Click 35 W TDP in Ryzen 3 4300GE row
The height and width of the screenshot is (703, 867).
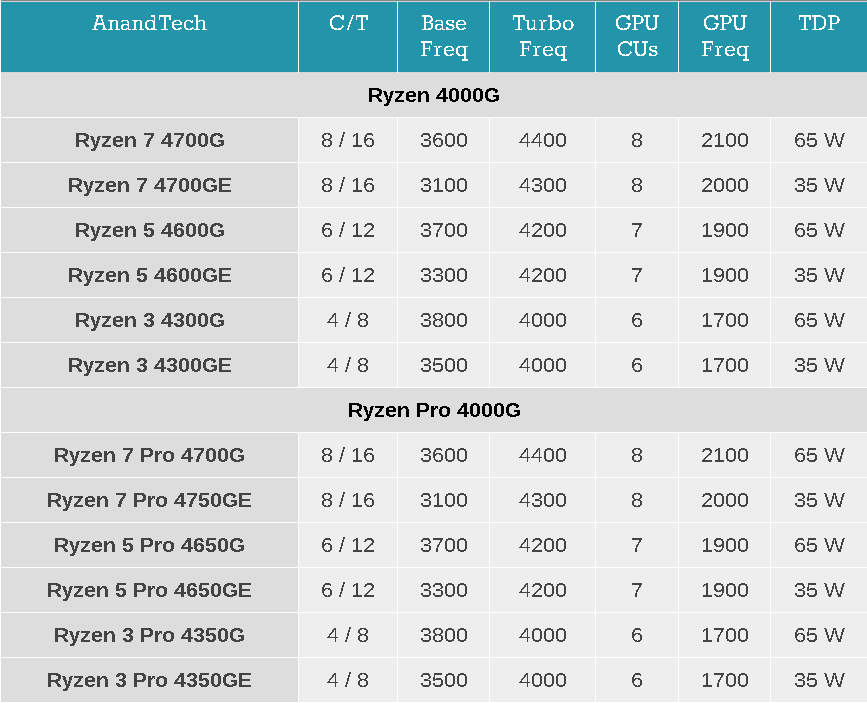819,365
